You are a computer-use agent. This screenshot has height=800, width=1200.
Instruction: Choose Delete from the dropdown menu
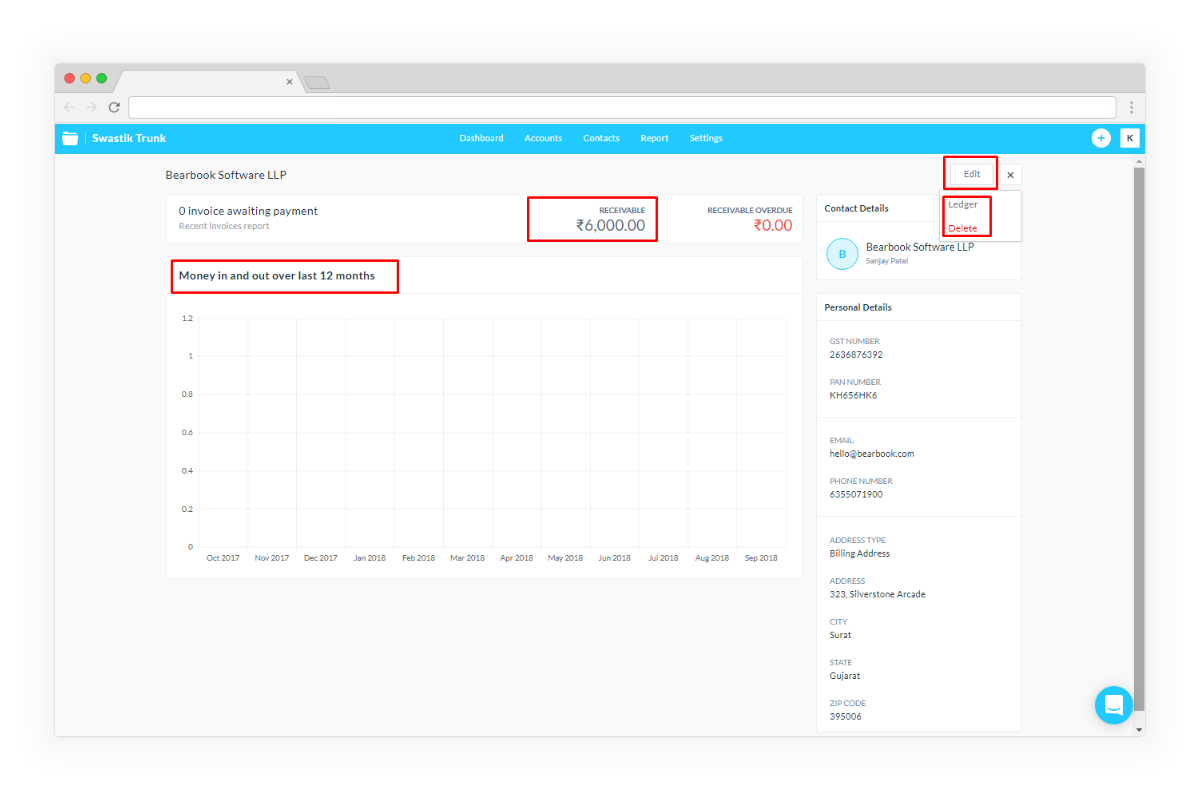tap(963, 228)
